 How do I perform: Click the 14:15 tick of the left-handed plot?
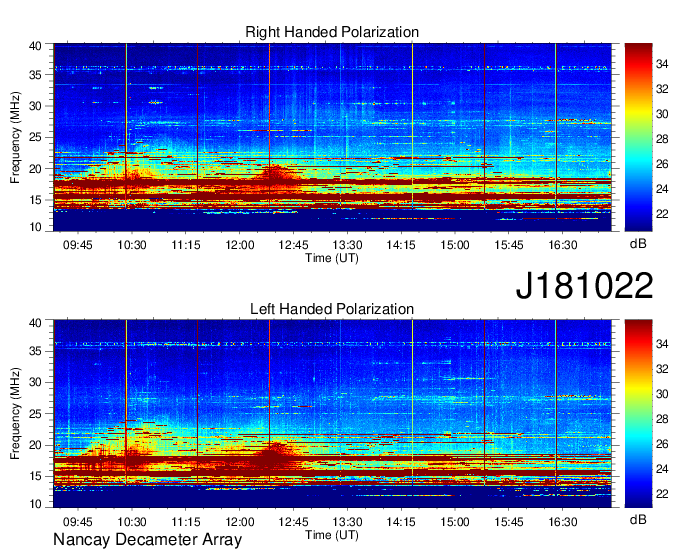click(x=401, y=522)
